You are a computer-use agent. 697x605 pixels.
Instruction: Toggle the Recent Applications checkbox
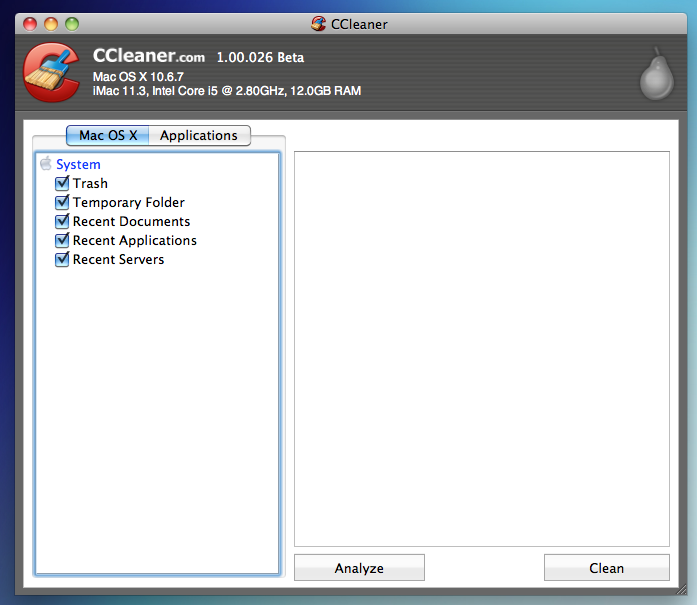(62, 240)
